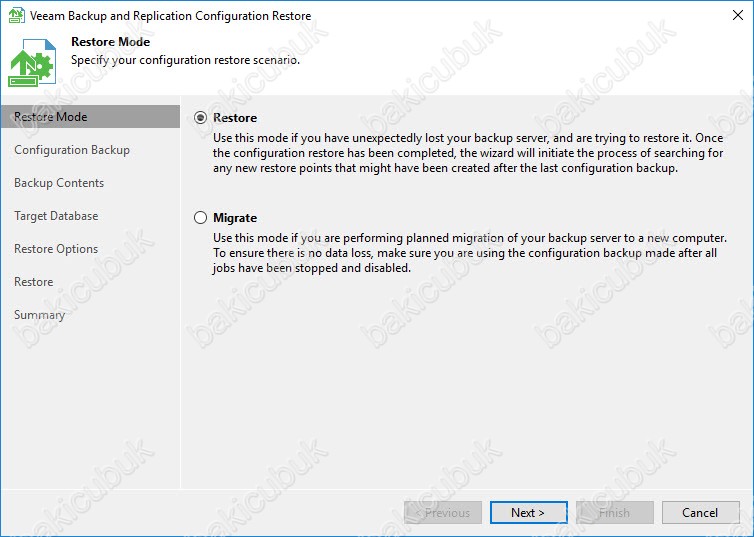
Task: Go to the Restore Options step
Action: (56, 249)
